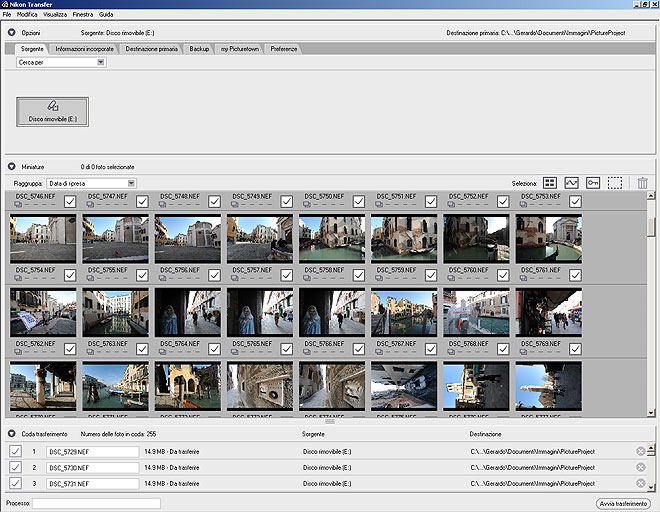
Task: Switch to the Informazioni incorporate tab
Action: tap(85, 49)
